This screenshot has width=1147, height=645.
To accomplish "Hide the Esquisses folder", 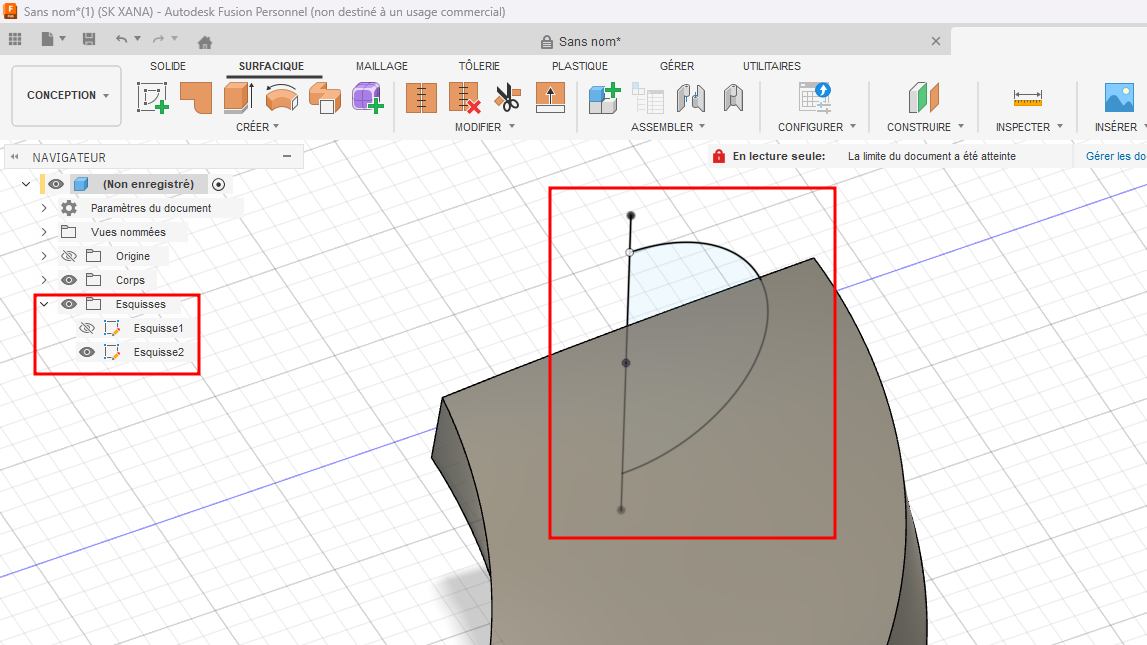I will point(69,304).
